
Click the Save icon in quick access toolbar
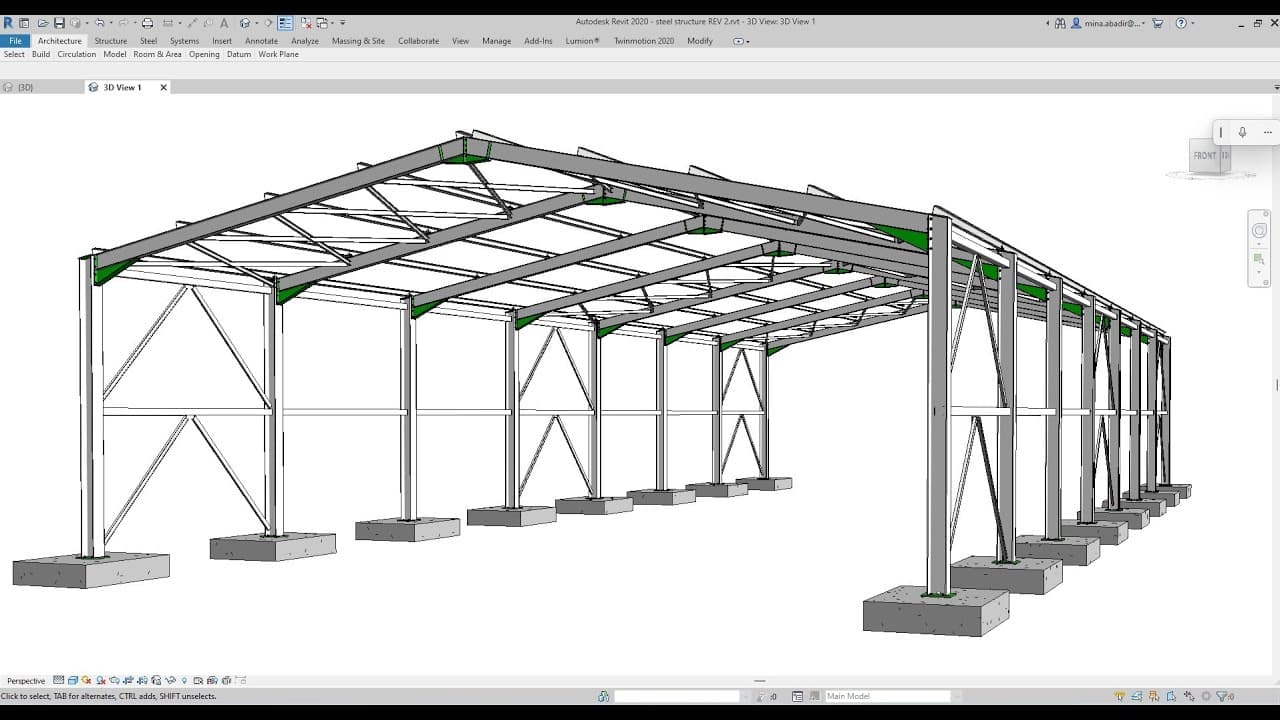[59, 23]
